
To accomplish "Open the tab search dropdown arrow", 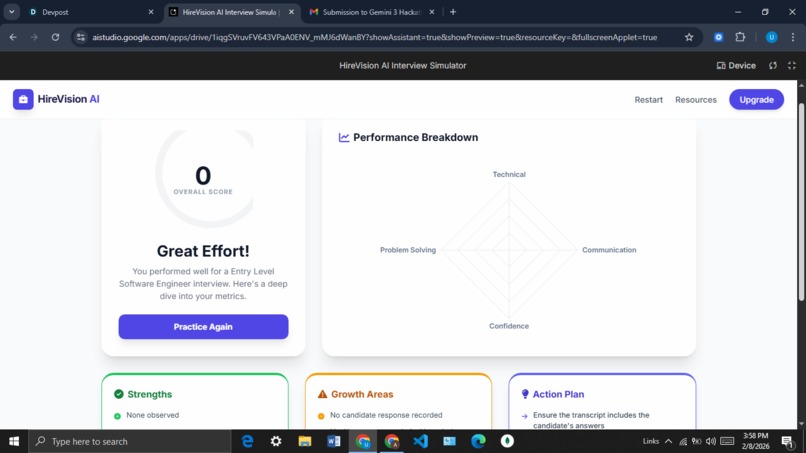I will [11, 12].
